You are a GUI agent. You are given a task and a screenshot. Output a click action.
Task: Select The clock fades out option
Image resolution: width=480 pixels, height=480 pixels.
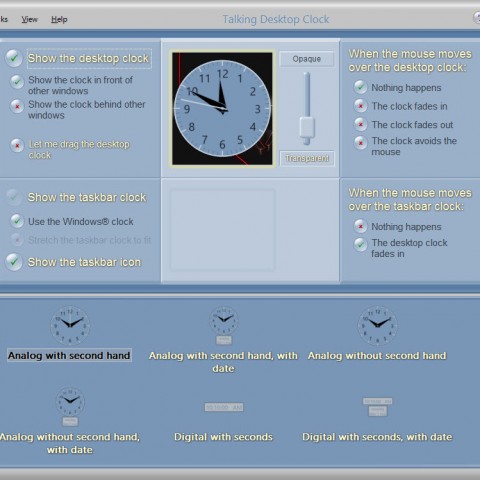(x=360, y=124)
